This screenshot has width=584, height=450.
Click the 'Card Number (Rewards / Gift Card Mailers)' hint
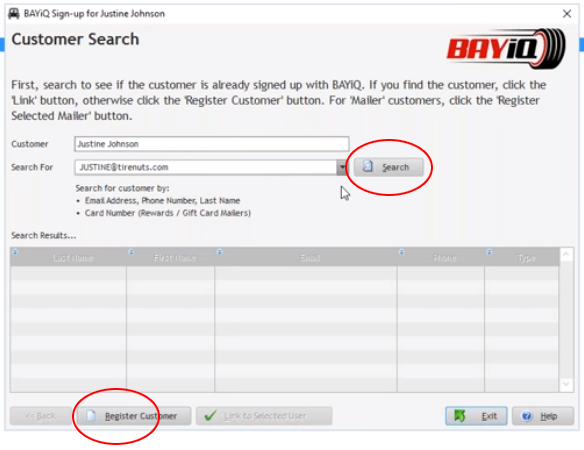[x=168, y=213]
